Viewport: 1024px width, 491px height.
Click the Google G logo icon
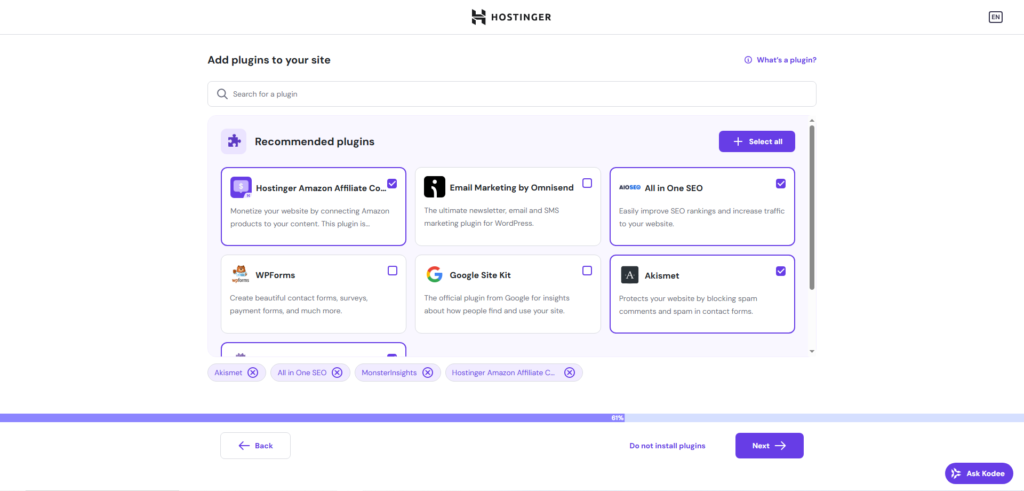tap(434, 275)
